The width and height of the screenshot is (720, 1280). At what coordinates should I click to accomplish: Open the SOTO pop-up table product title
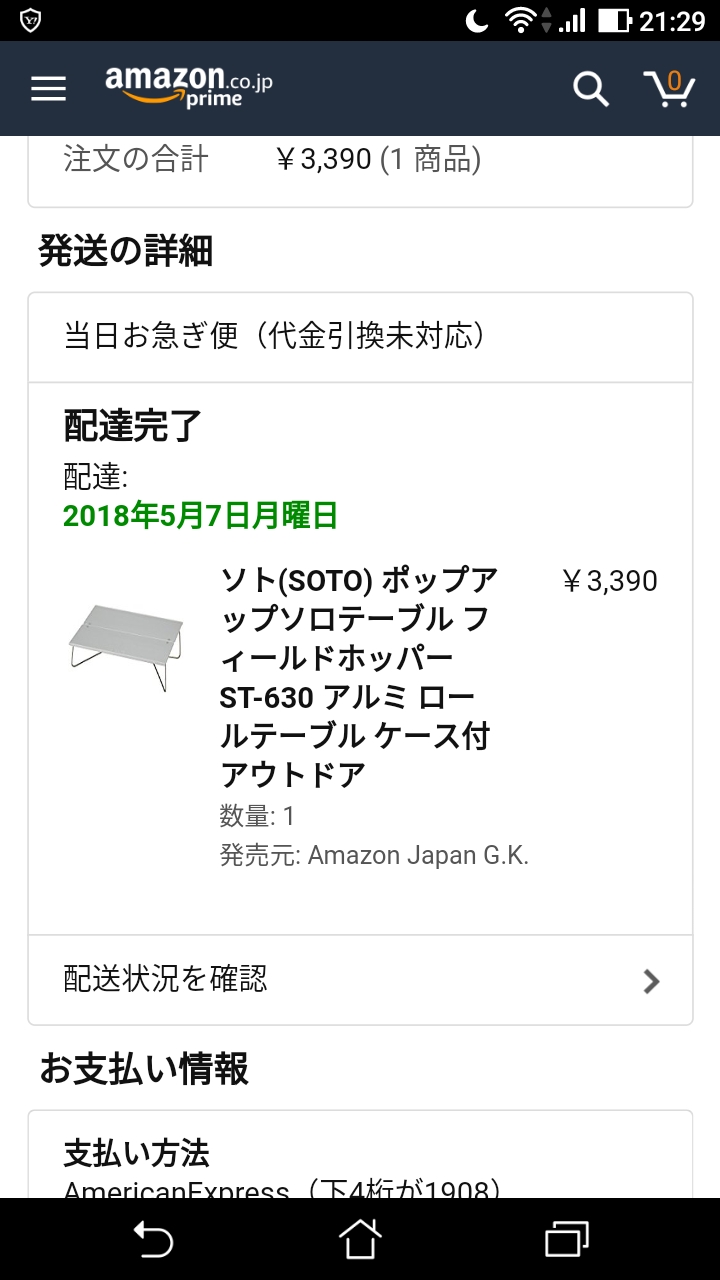point(358,677)
